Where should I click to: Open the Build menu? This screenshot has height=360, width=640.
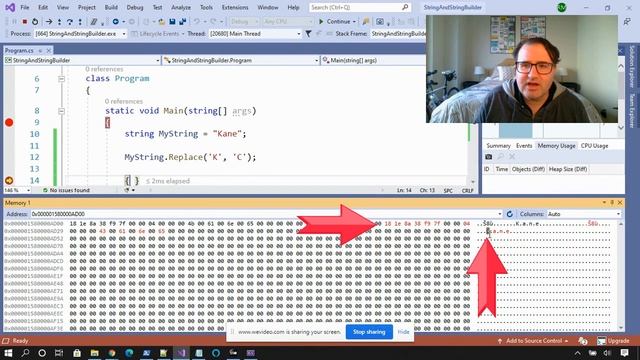pos(111,7)
